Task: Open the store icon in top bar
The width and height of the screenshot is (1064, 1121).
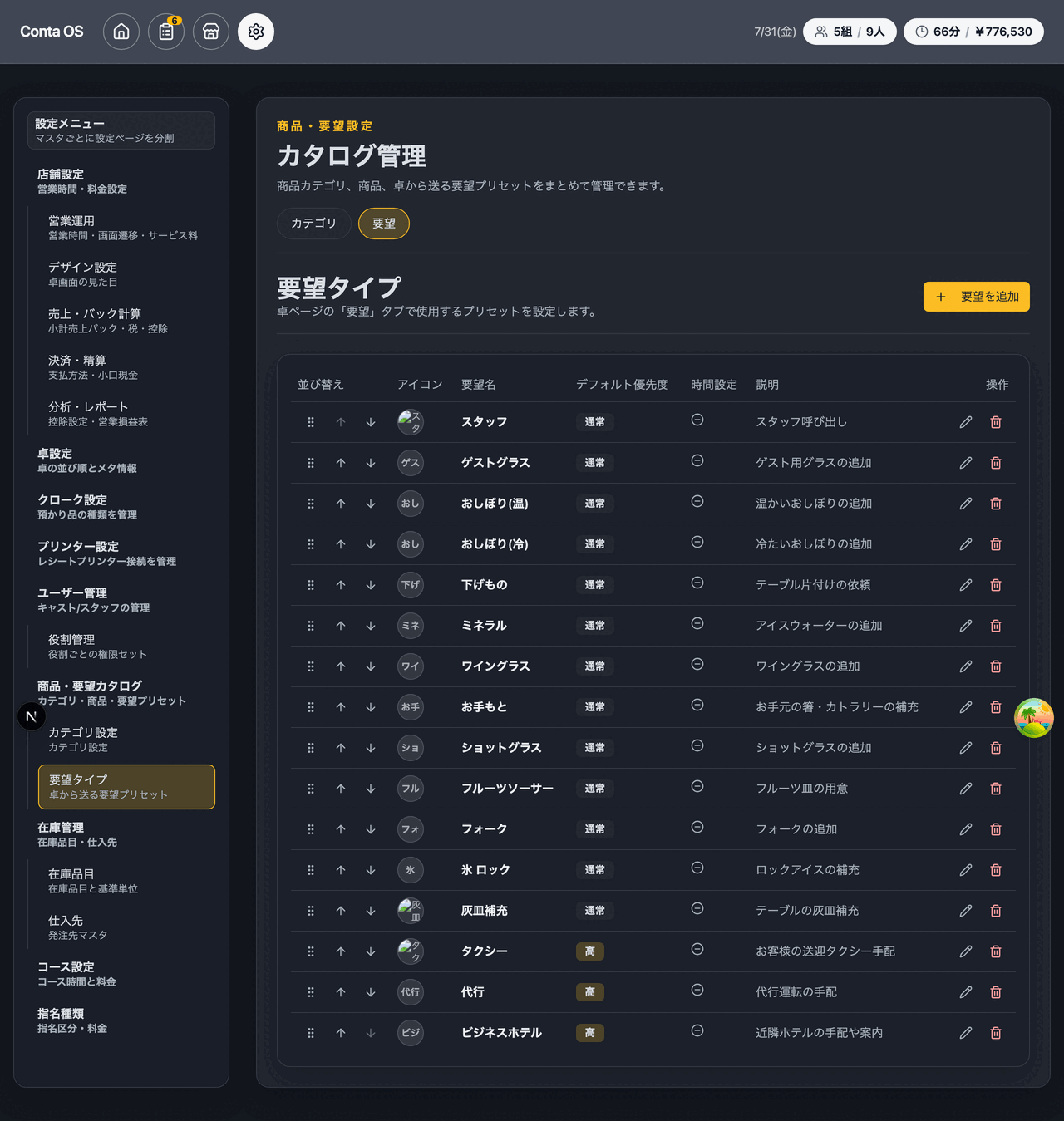Action: point(211,32)
